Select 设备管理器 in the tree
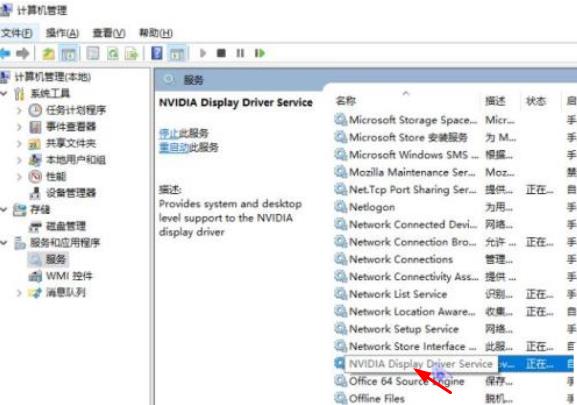Screen dimensions: 577x405 click(71, 193)
